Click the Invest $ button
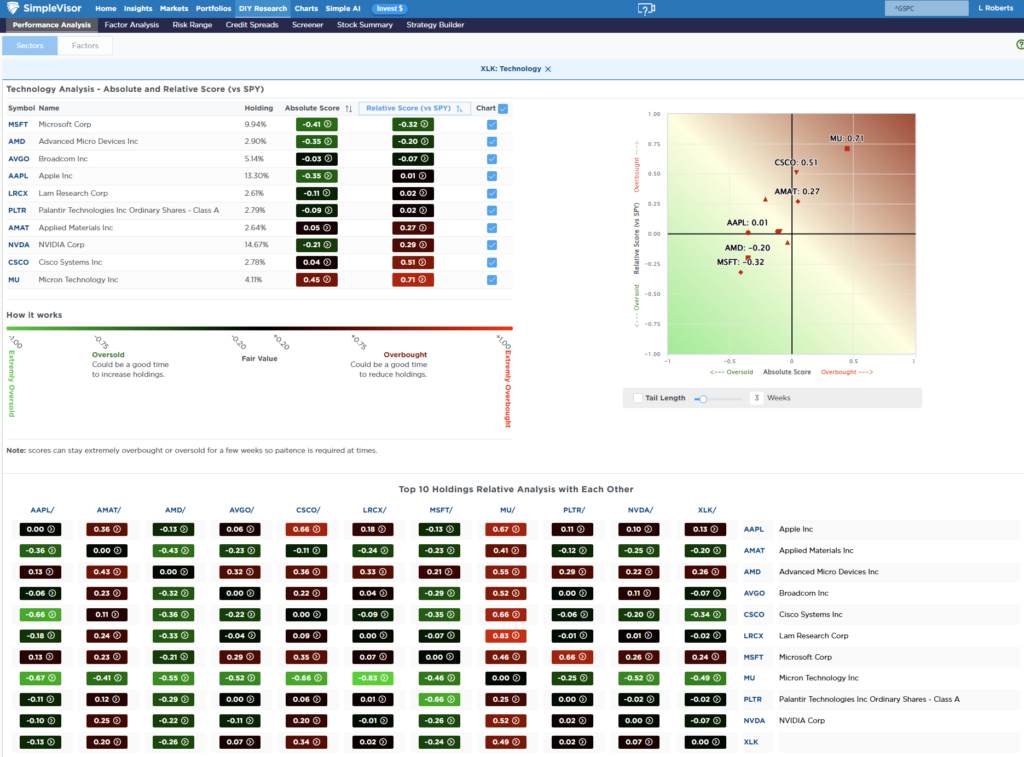This screenshot has width=1024, height=757. [x=389, y=8]
